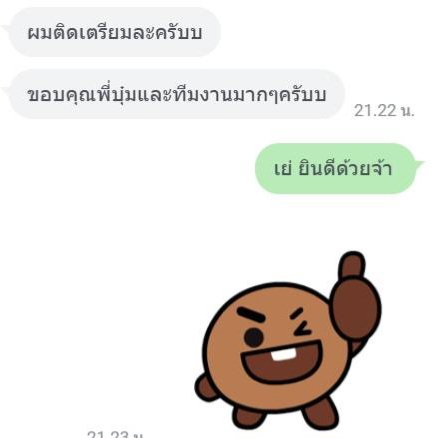Viewport: 438px width, 438px height.
Task: Click the 21.23 timestamp below the sticker
Action: (x=115, y=434)
